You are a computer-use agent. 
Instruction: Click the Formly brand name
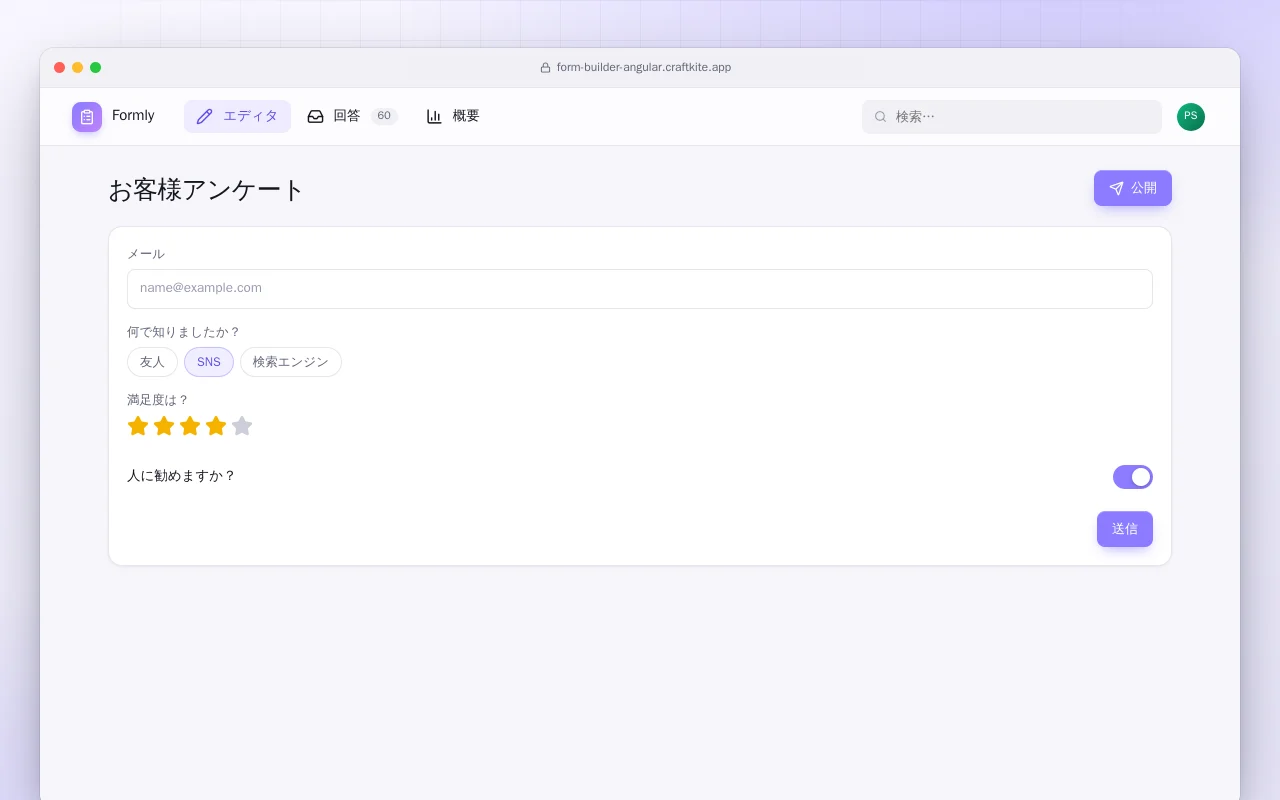[x=133, y=116]
